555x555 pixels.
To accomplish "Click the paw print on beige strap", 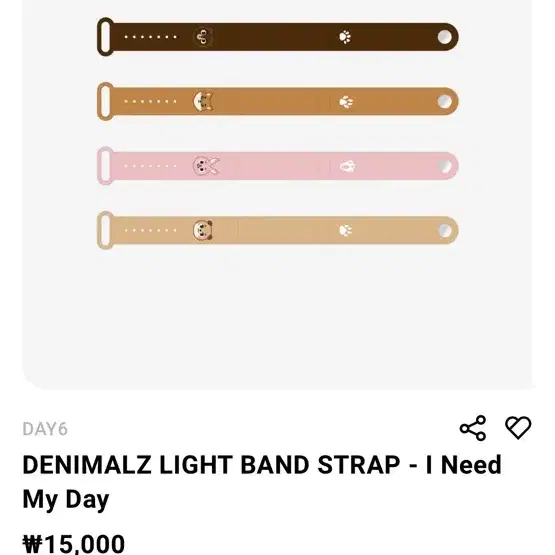I will coord(346,230).
